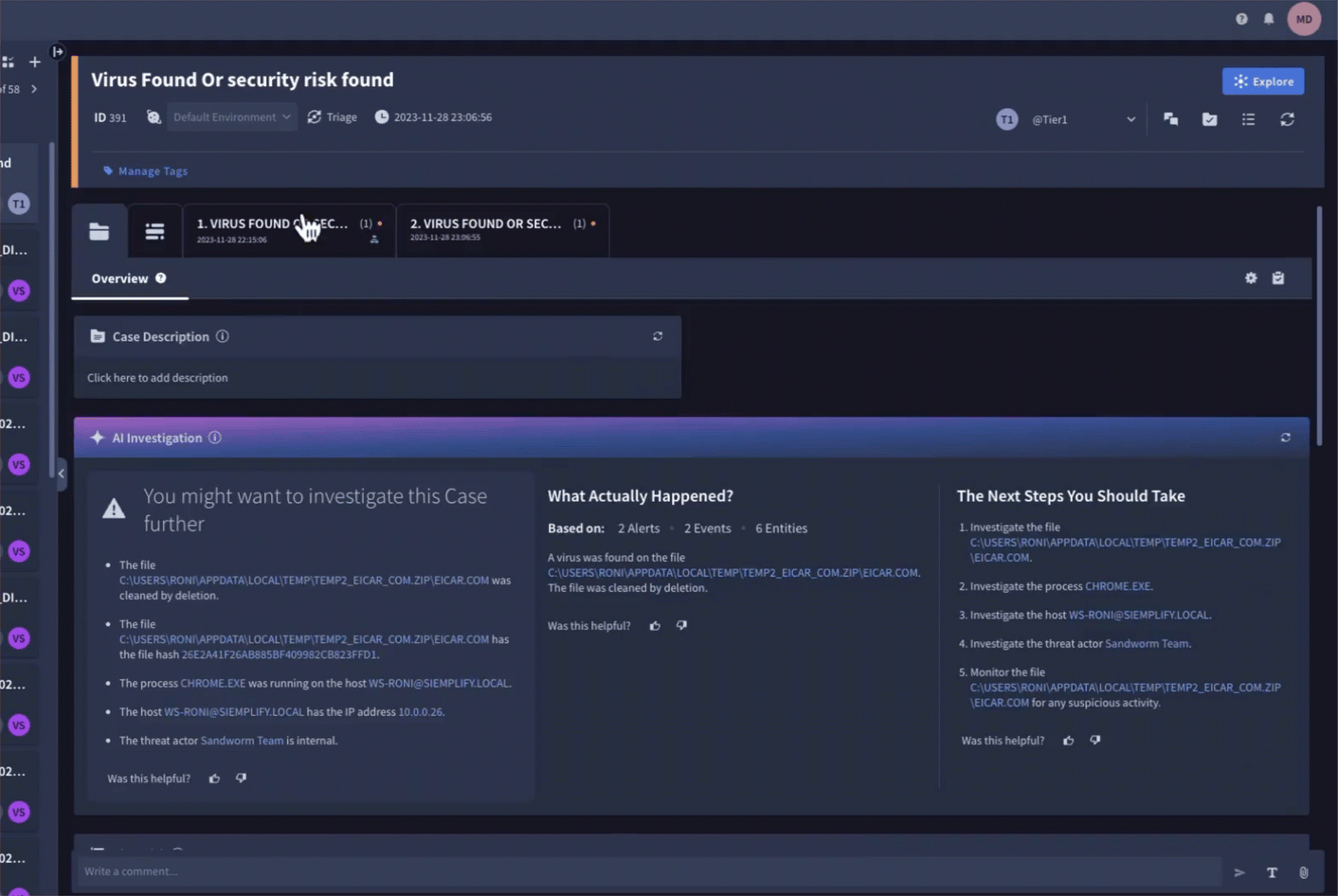The width and height of the screenshot is (1338, 896).
Task: Click the vertical scrollbar on the right
Action: (x=1319, y=313)
